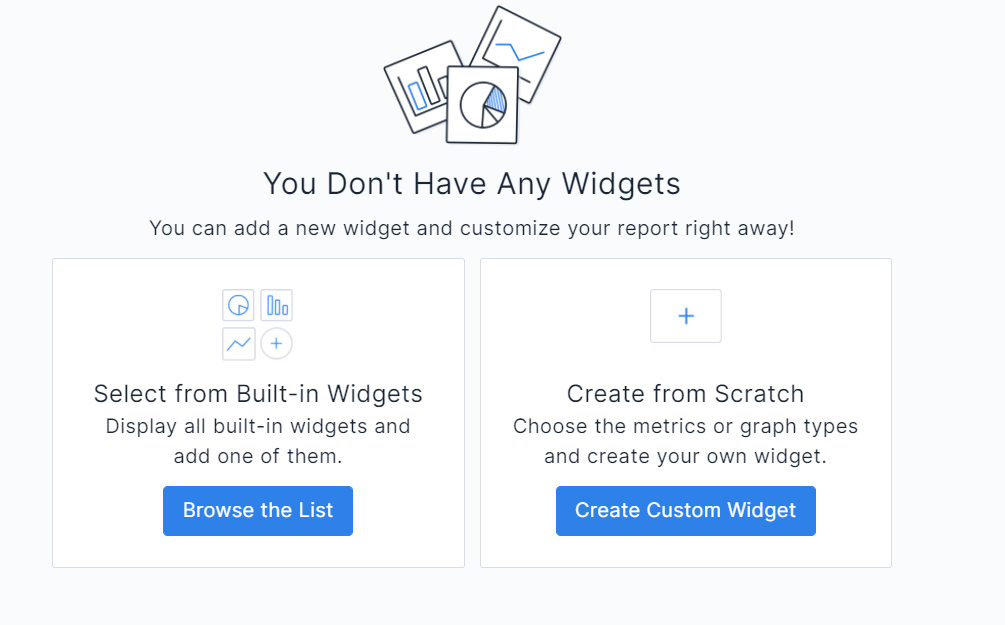Click the plus icon above Create from Scratch
Screen dimensions: 1005x625
[685, 315]
